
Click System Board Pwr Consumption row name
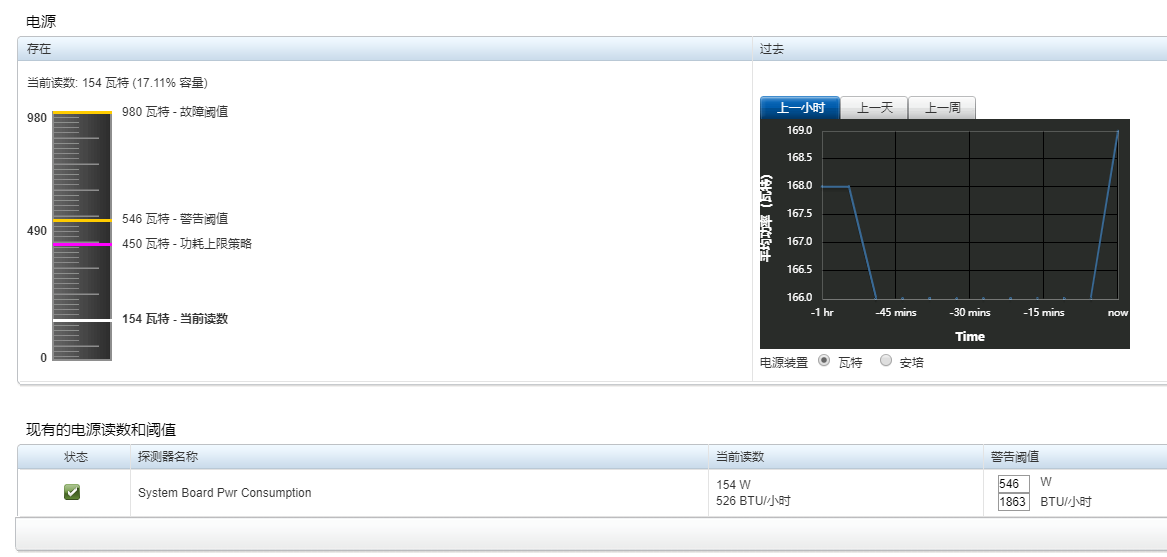coord(225,493)
